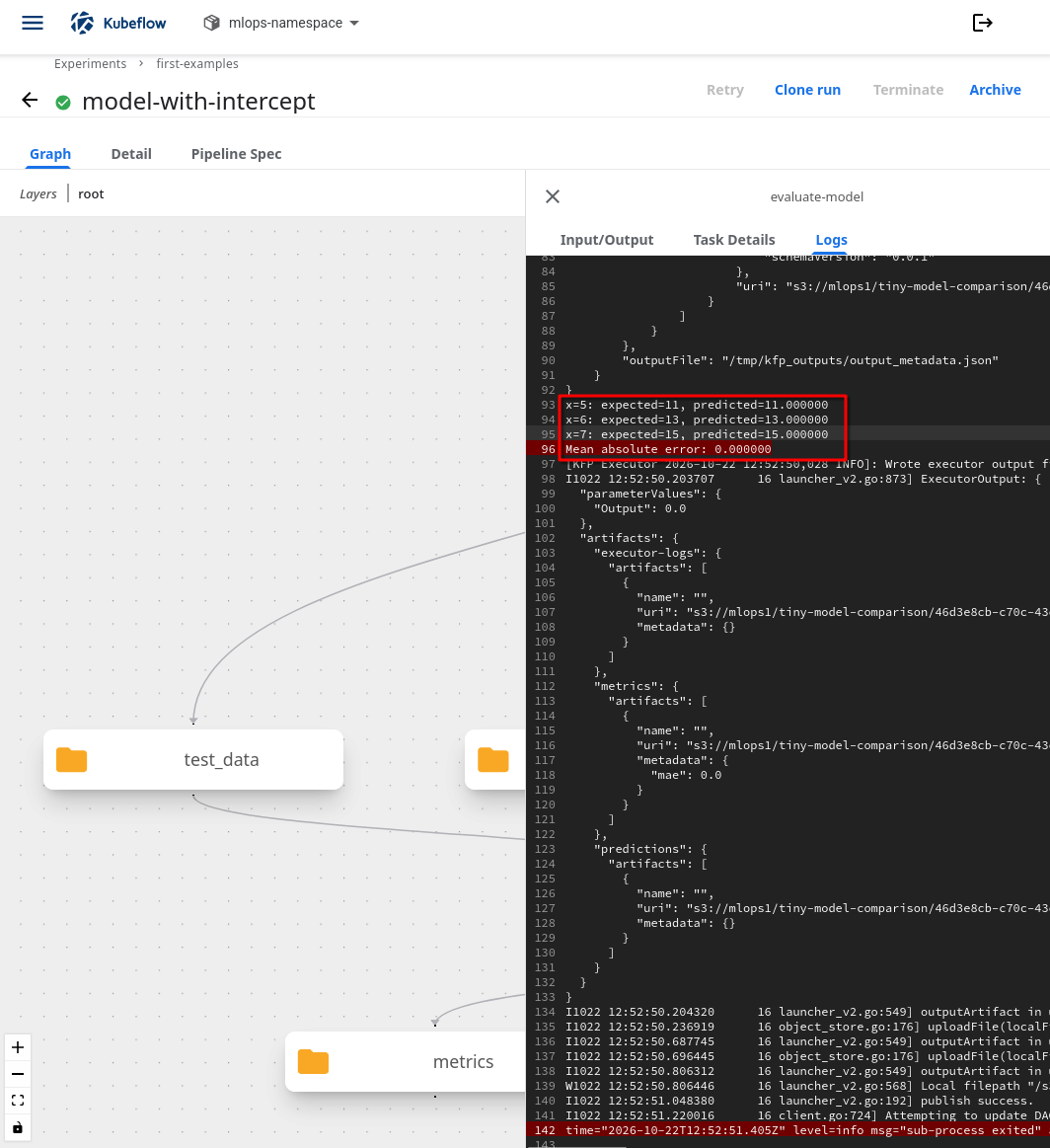Open the Task Details tab

point(734,240)
